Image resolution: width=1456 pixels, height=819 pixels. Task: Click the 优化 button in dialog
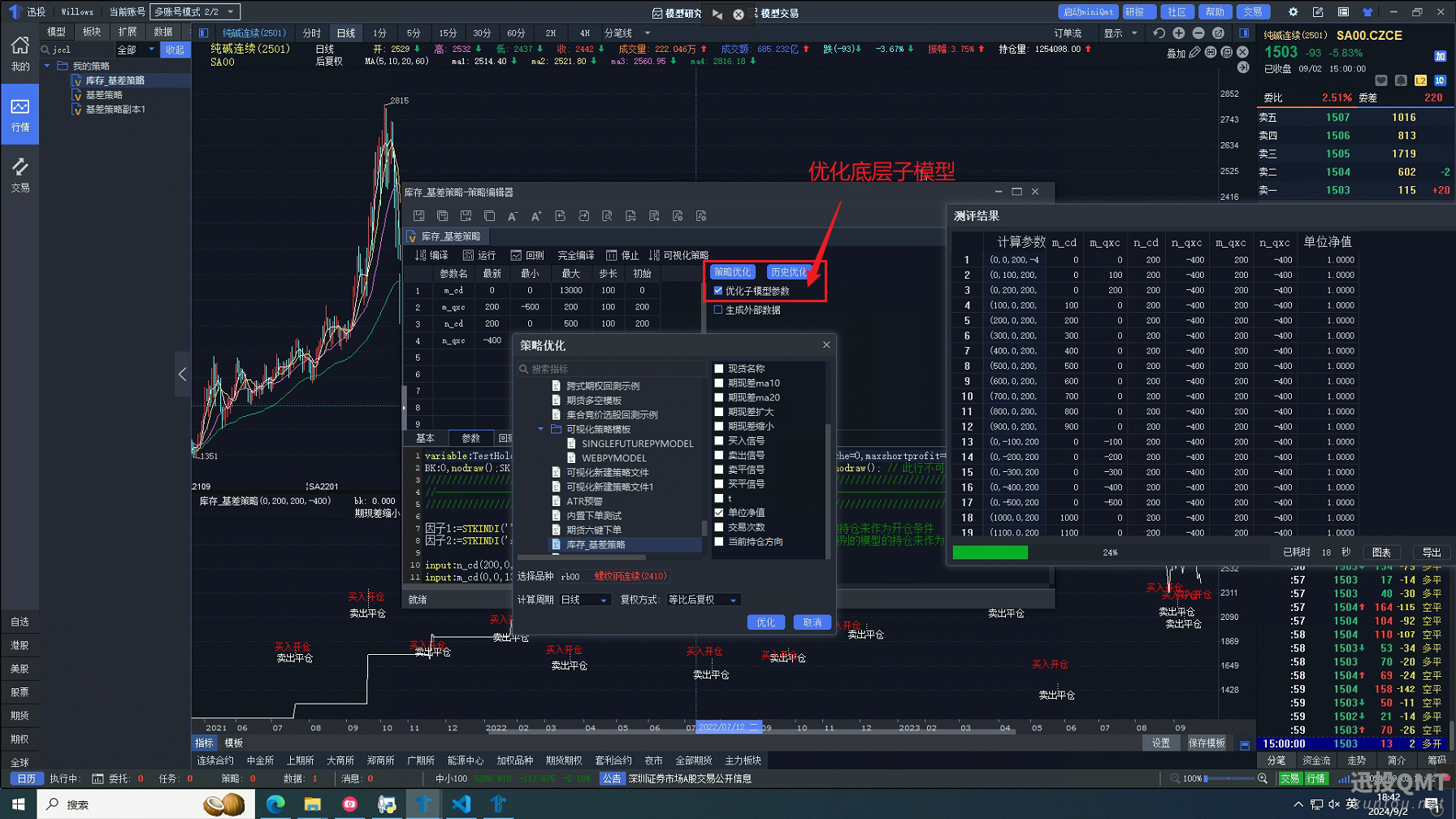(x=765, y=622)
